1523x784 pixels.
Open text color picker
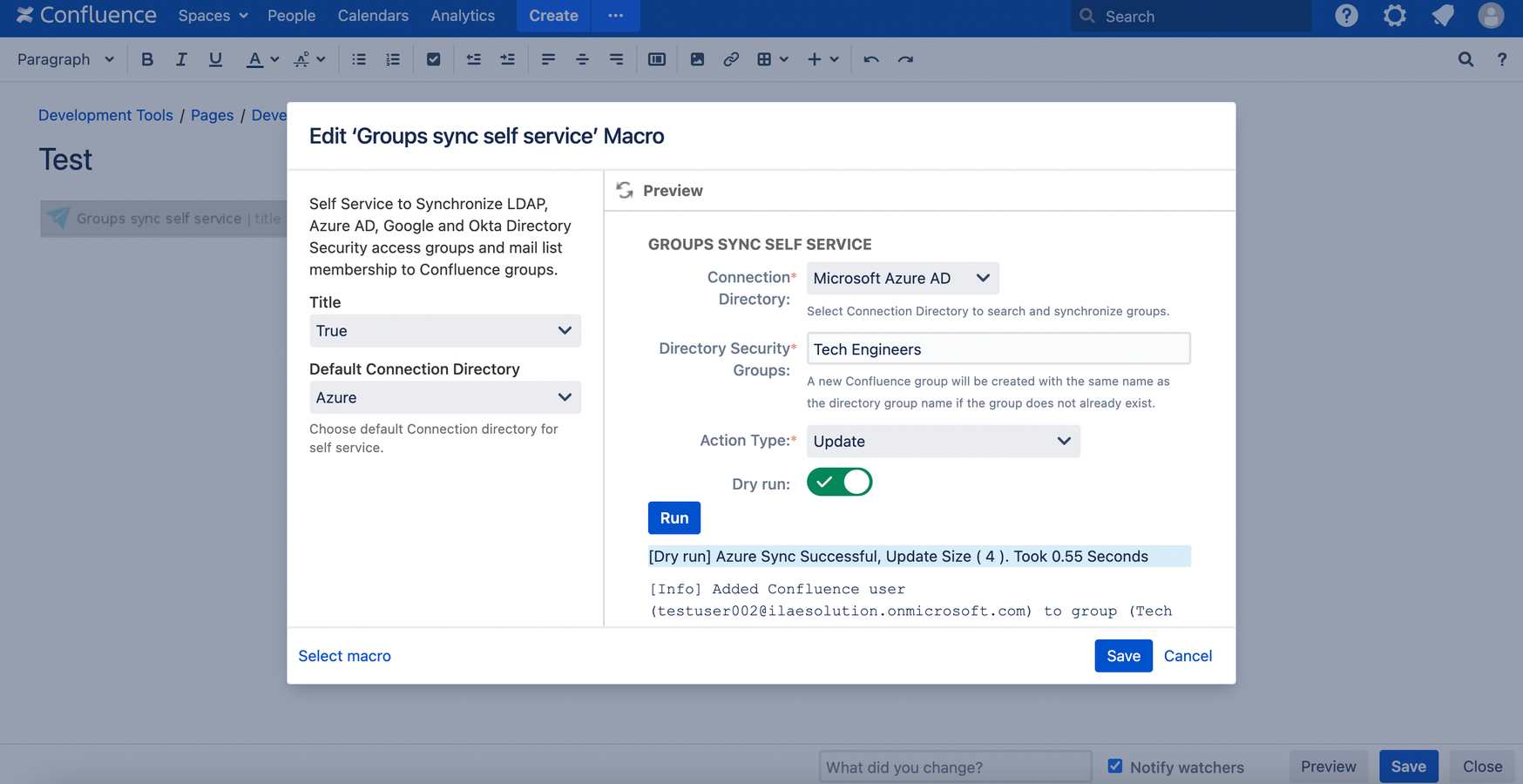254,59
